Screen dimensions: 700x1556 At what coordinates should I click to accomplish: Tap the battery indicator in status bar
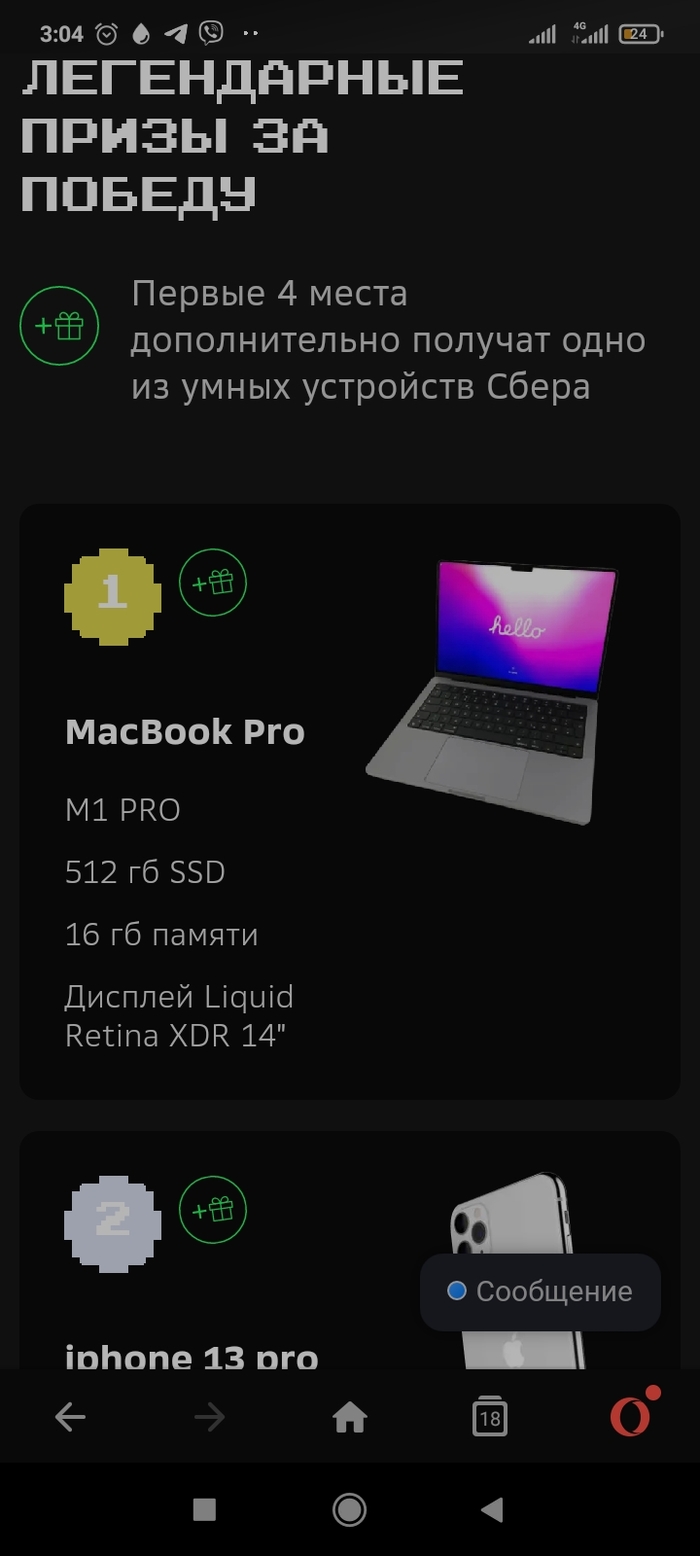tap(640, 34)
